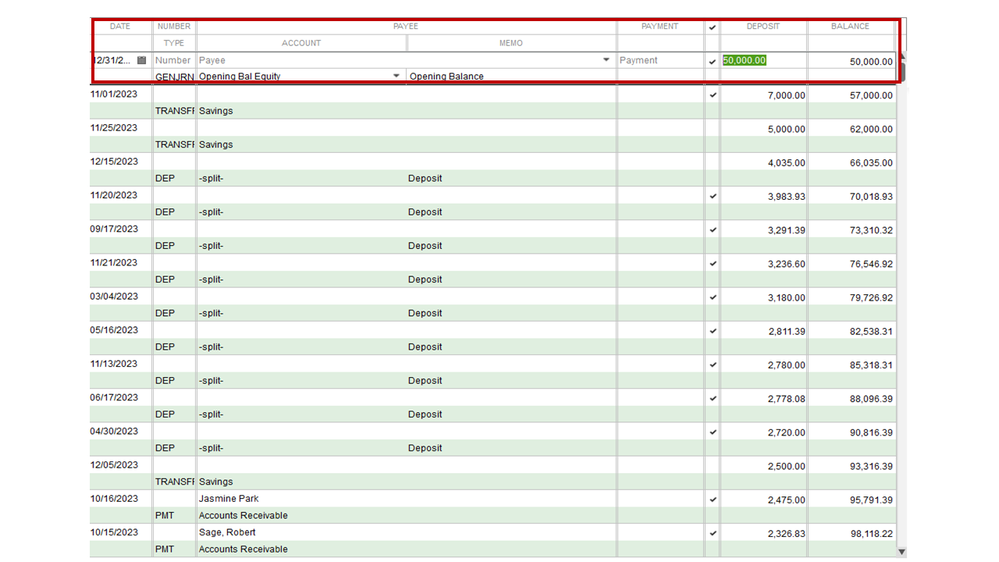Toggle cleared check for Jasmine Park payment

click(x=712, y=500)
